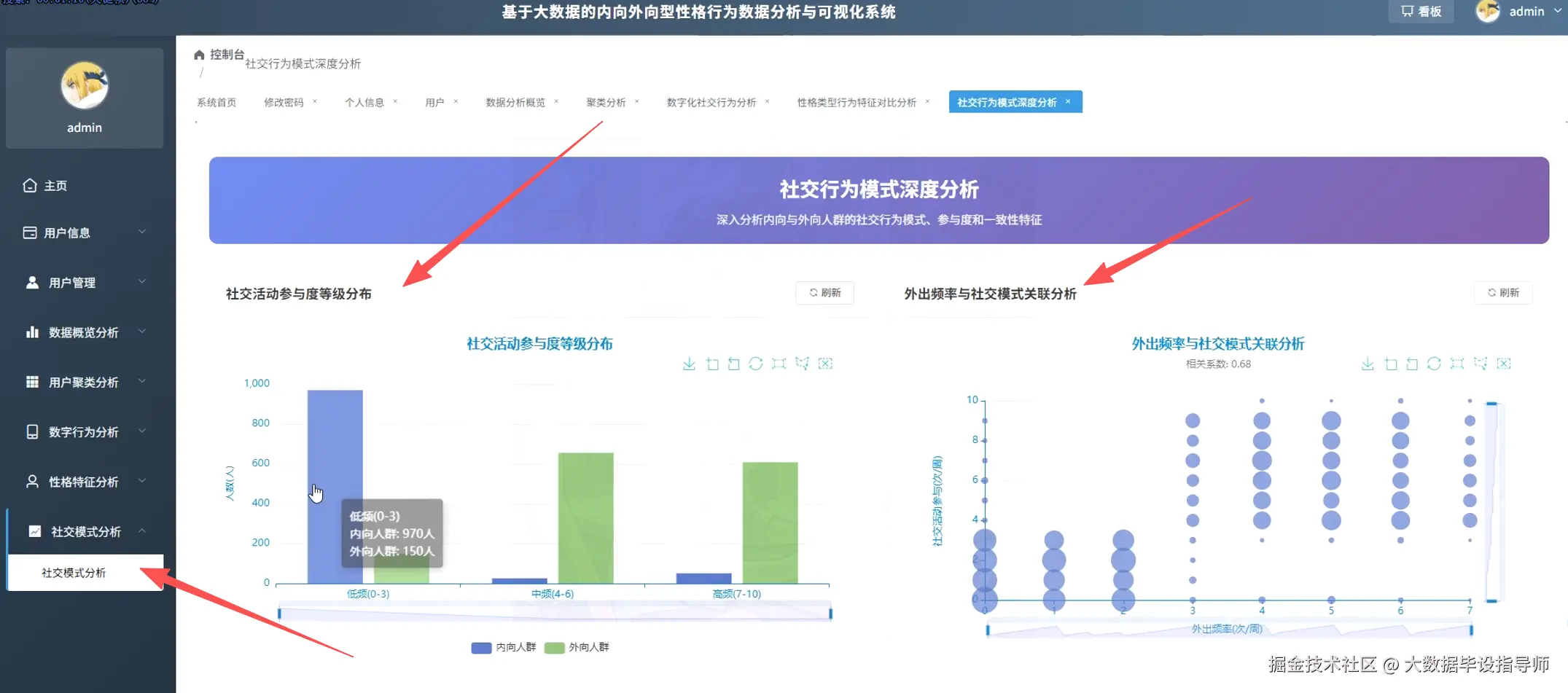Download the 社交活动参与度等级分布 chart as image

689,363
